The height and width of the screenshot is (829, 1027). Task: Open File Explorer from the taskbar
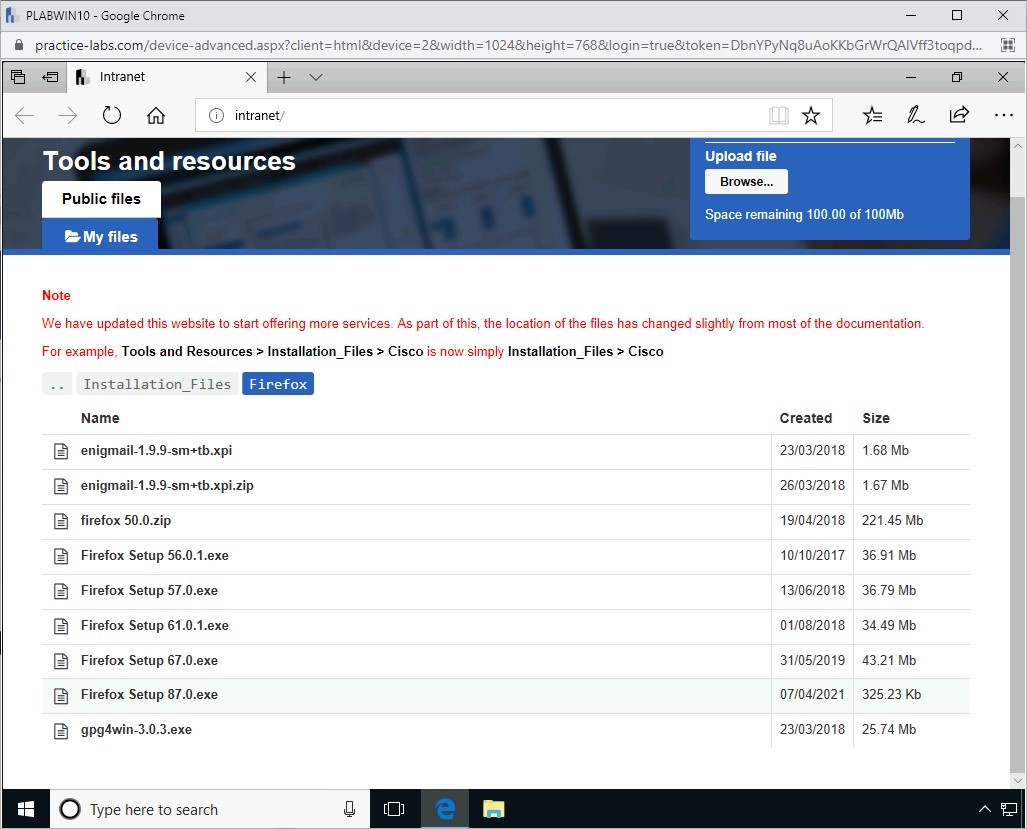[x=492, y=809]
